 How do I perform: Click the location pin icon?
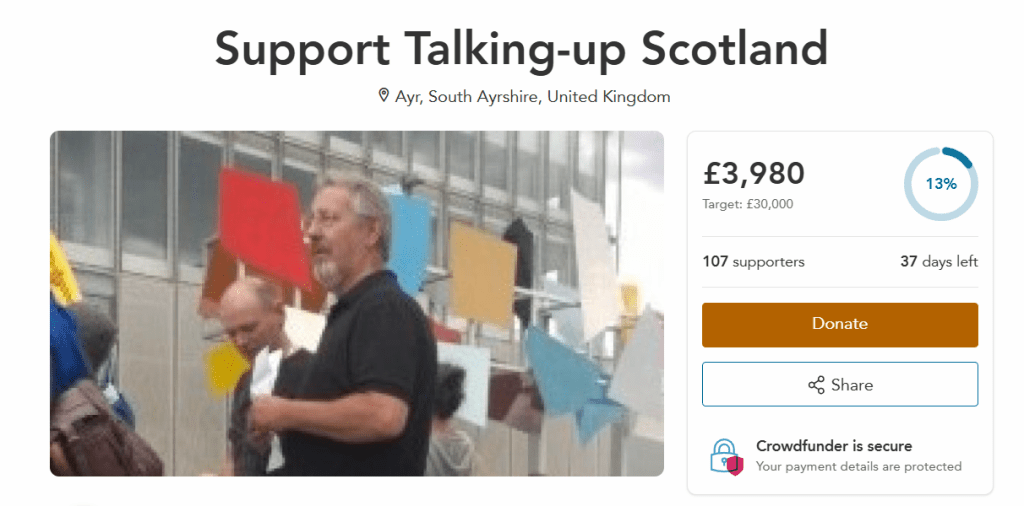[x=384, y=96]
